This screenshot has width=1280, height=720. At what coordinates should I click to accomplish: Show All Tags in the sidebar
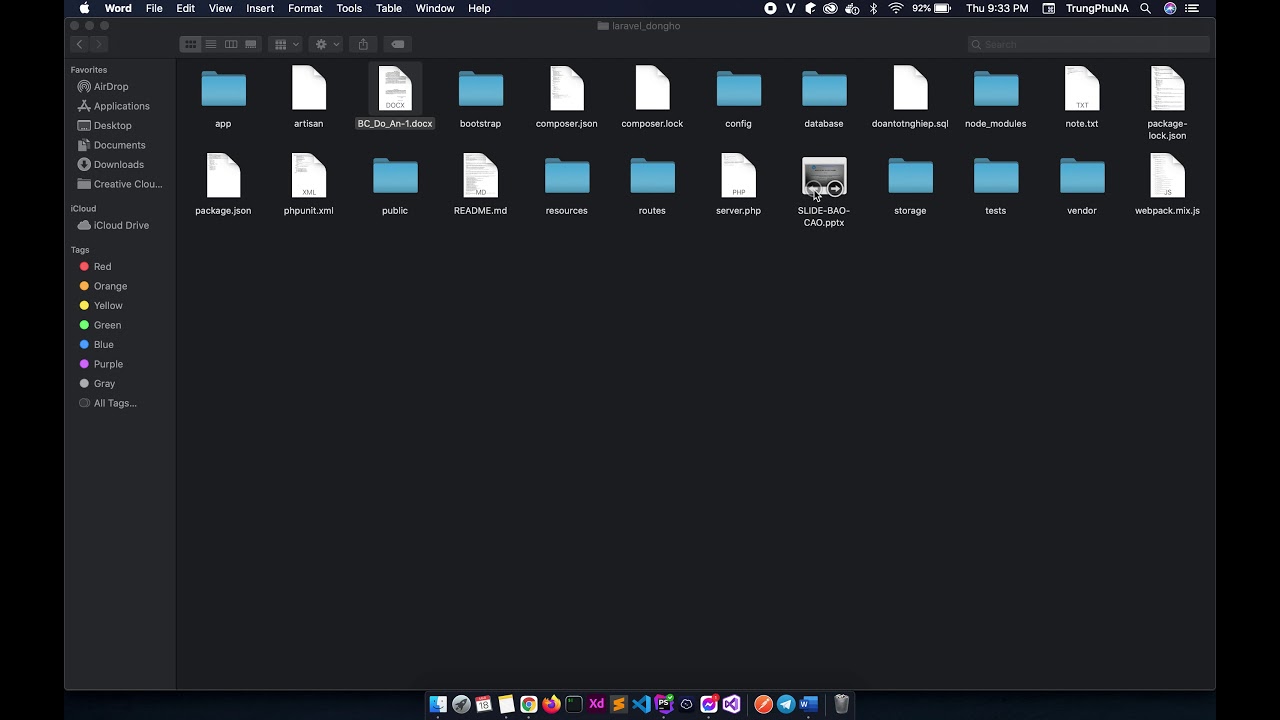tap(115, 403)
